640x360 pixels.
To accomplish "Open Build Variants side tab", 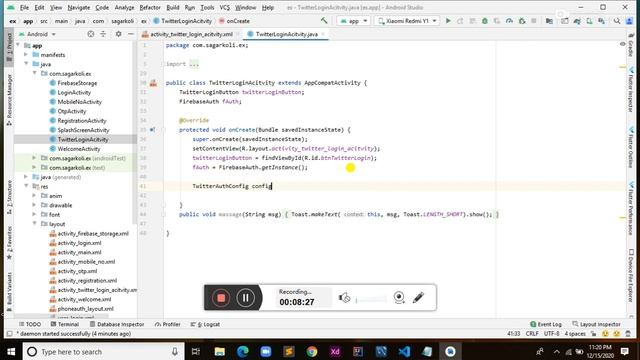I will point(9,291).
